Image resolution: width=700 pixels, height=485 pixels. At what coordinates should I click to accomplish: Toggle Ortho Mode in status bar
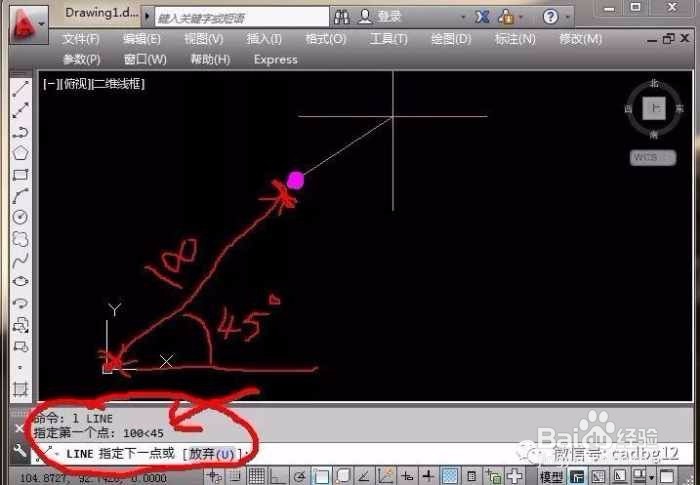(278, 477)
